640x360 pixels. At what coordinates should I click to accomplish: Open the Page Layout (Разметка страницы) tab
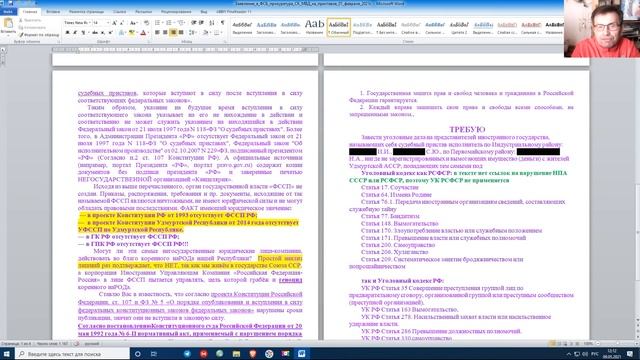(86, 12)
